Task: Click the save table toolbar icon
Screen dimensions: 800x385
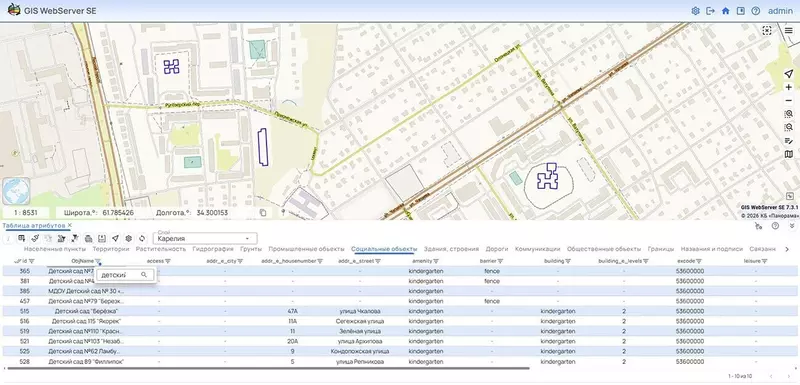Action: point(102,238)
